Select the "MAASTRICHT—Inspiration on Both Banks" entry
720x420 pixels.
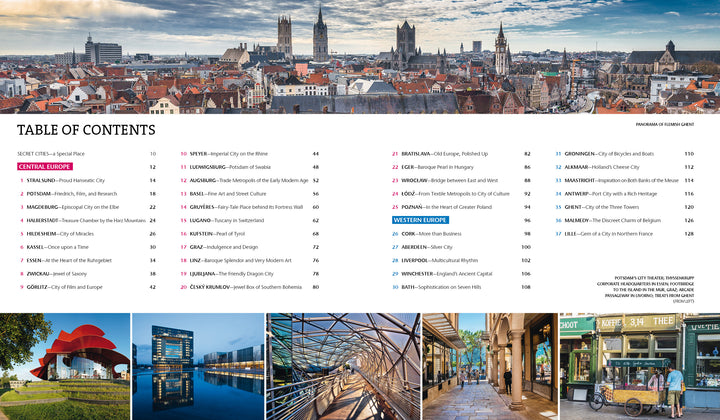pyautogui.click(x=621, y=180)
